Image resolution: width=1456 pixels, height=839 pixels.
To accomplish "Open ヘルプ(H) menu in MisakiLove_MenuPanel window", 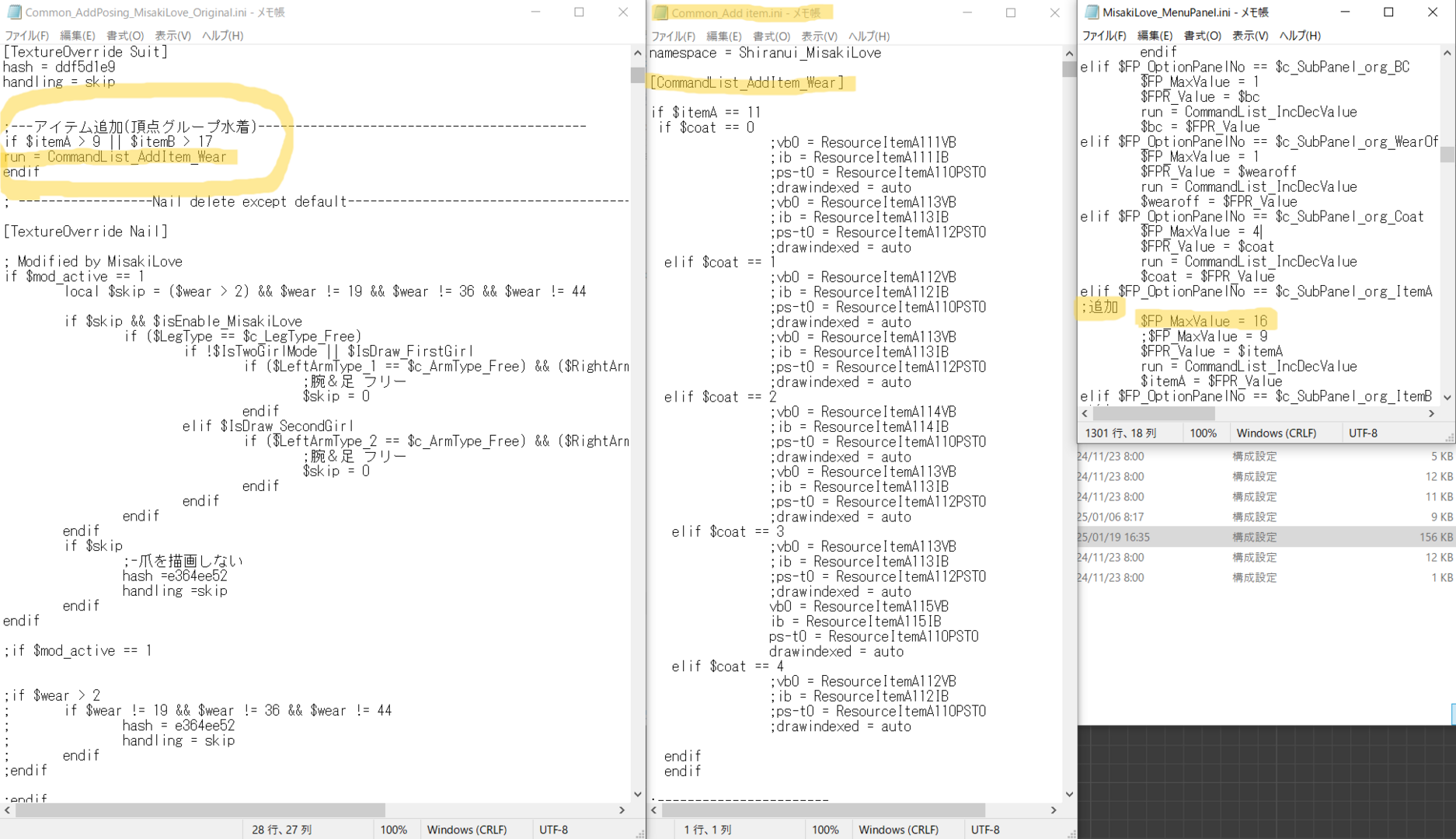I will click(1300, 36).
